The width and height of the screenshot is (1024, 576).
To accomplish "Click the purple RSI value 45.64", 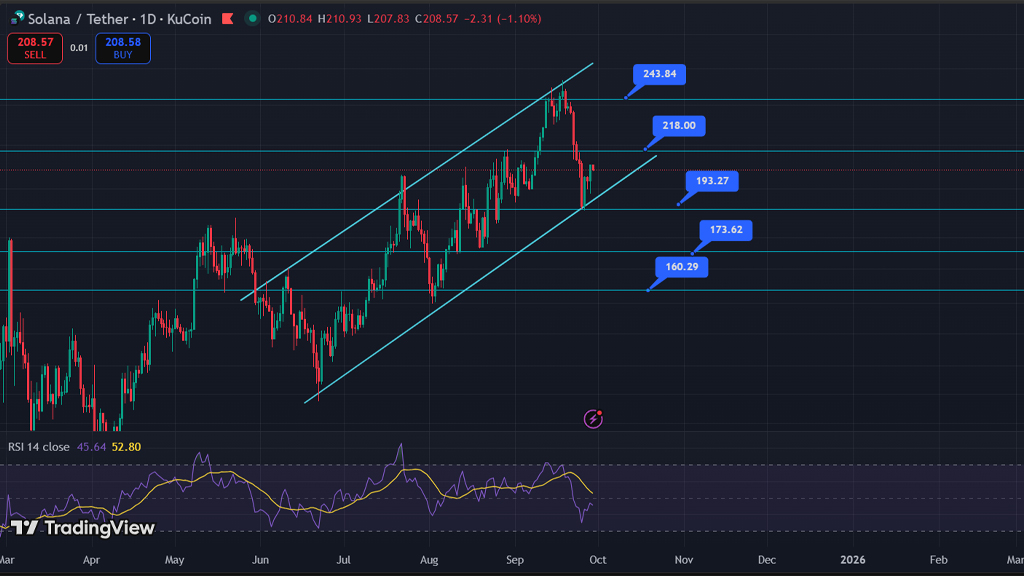I will point(90,447).
